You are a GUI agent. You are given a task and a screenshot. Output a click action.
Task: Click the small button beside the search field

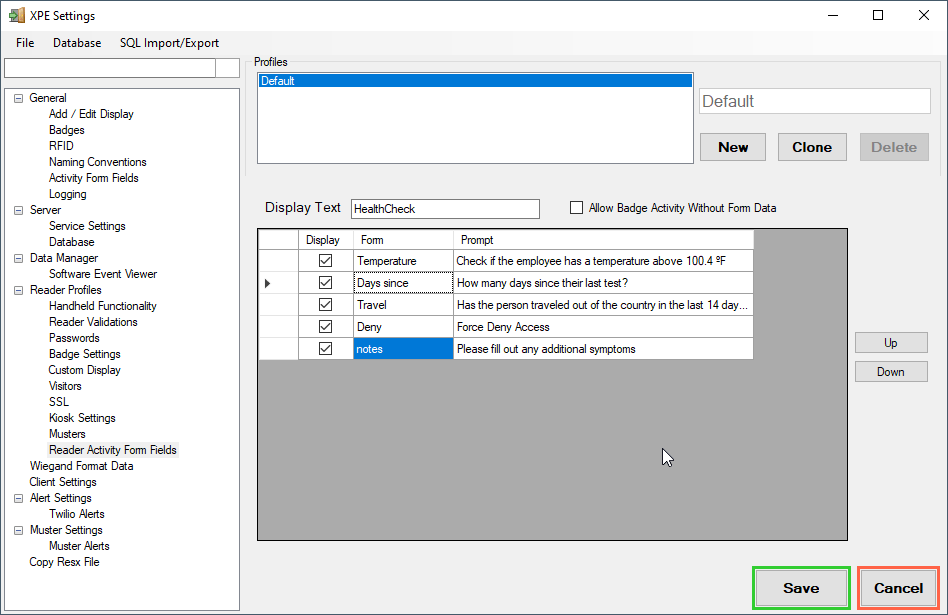point(228,68)
